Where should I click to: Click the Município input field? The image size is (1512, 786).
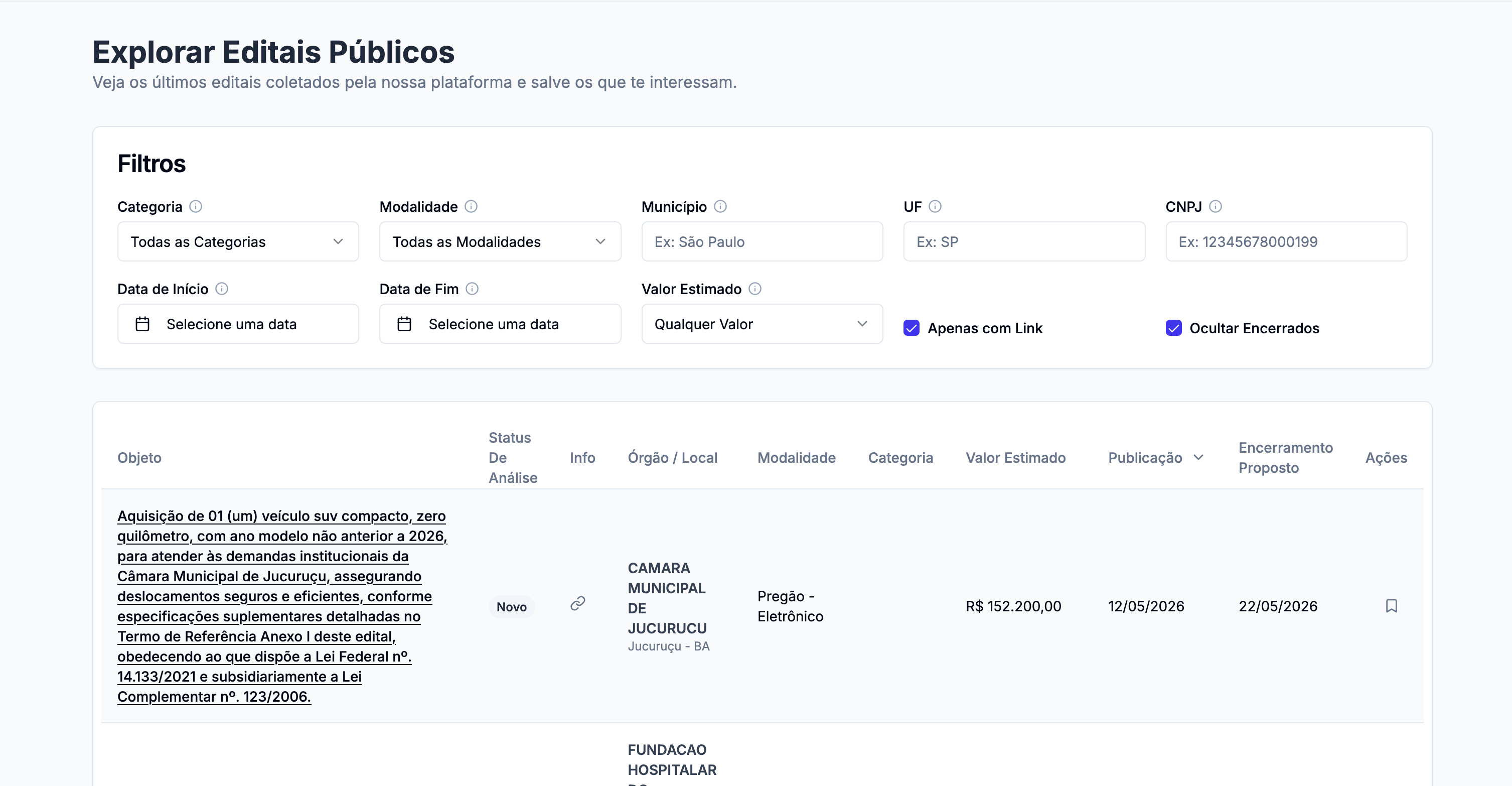[x=762, y=241]
